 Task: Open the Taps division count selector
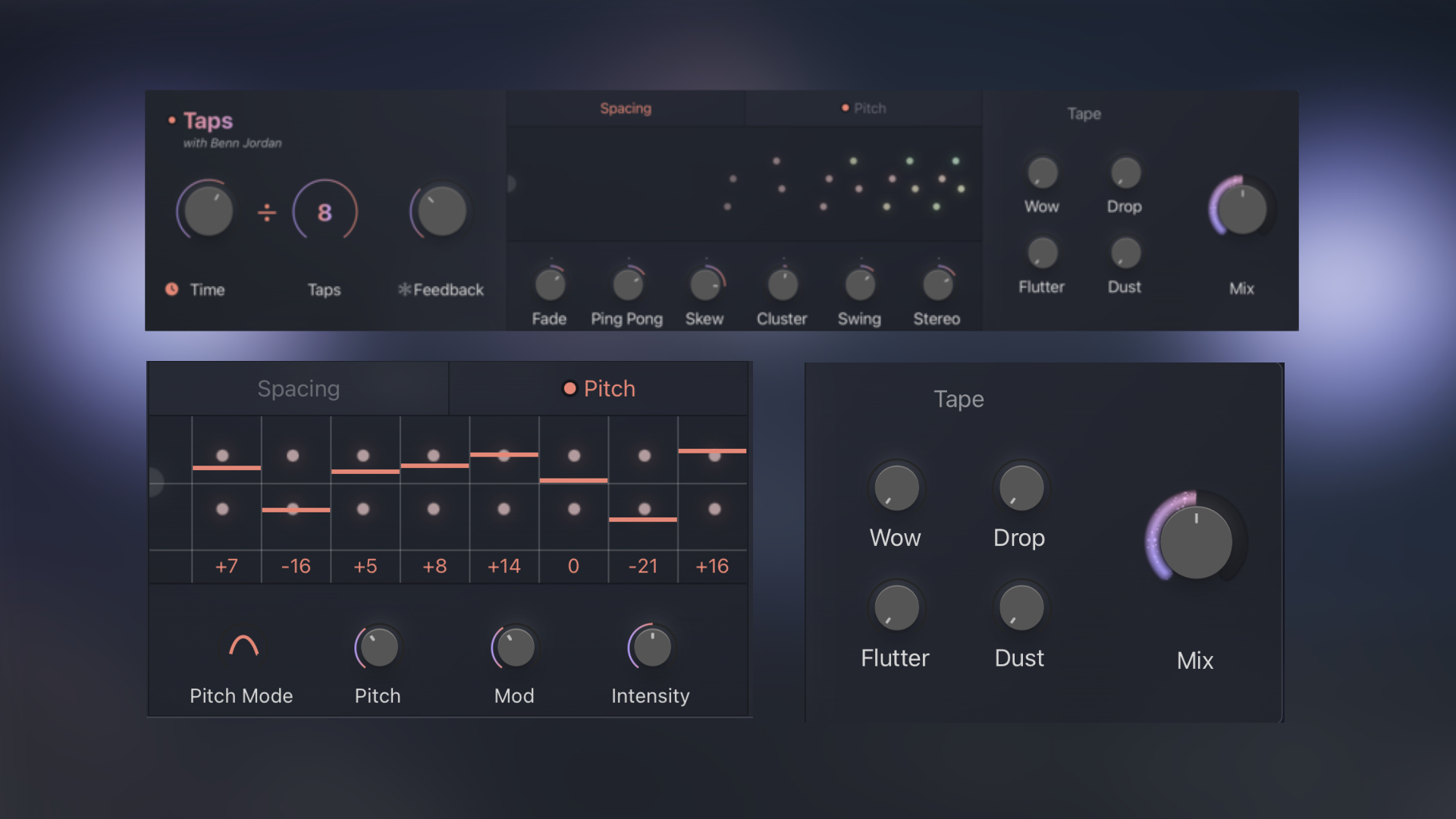pyautogui.click(x=325, y=213)
